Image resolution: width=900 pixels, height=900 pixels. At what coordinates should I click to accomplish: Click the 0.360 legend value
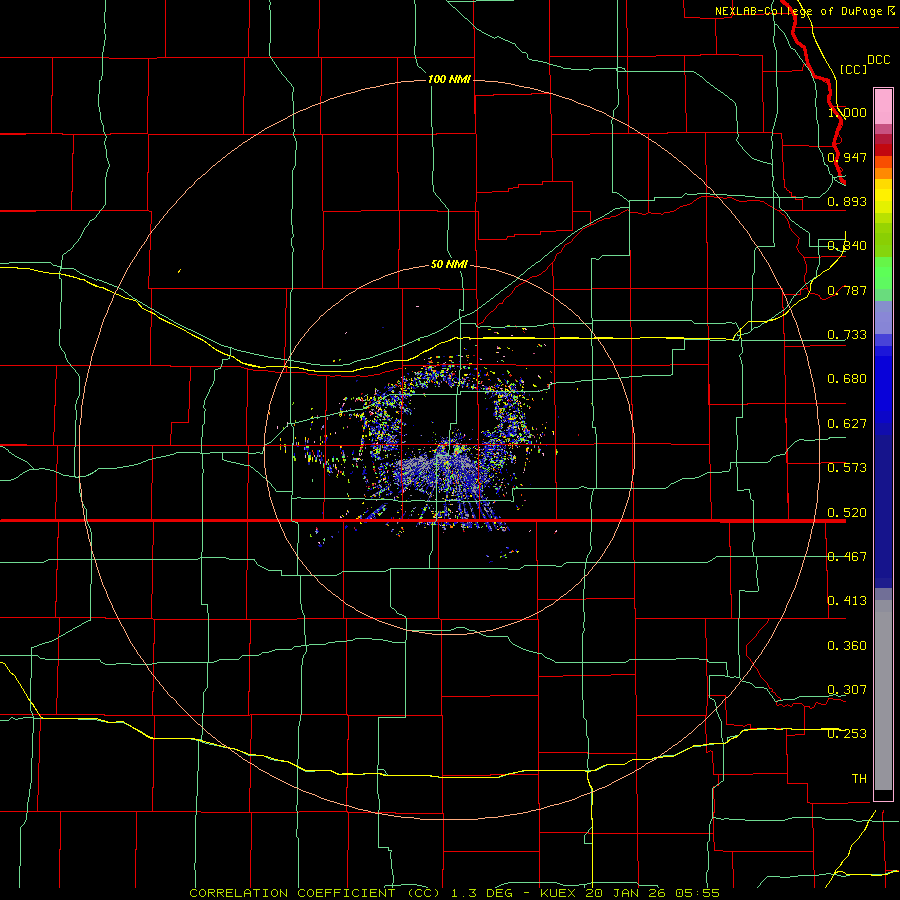[847, 646]
